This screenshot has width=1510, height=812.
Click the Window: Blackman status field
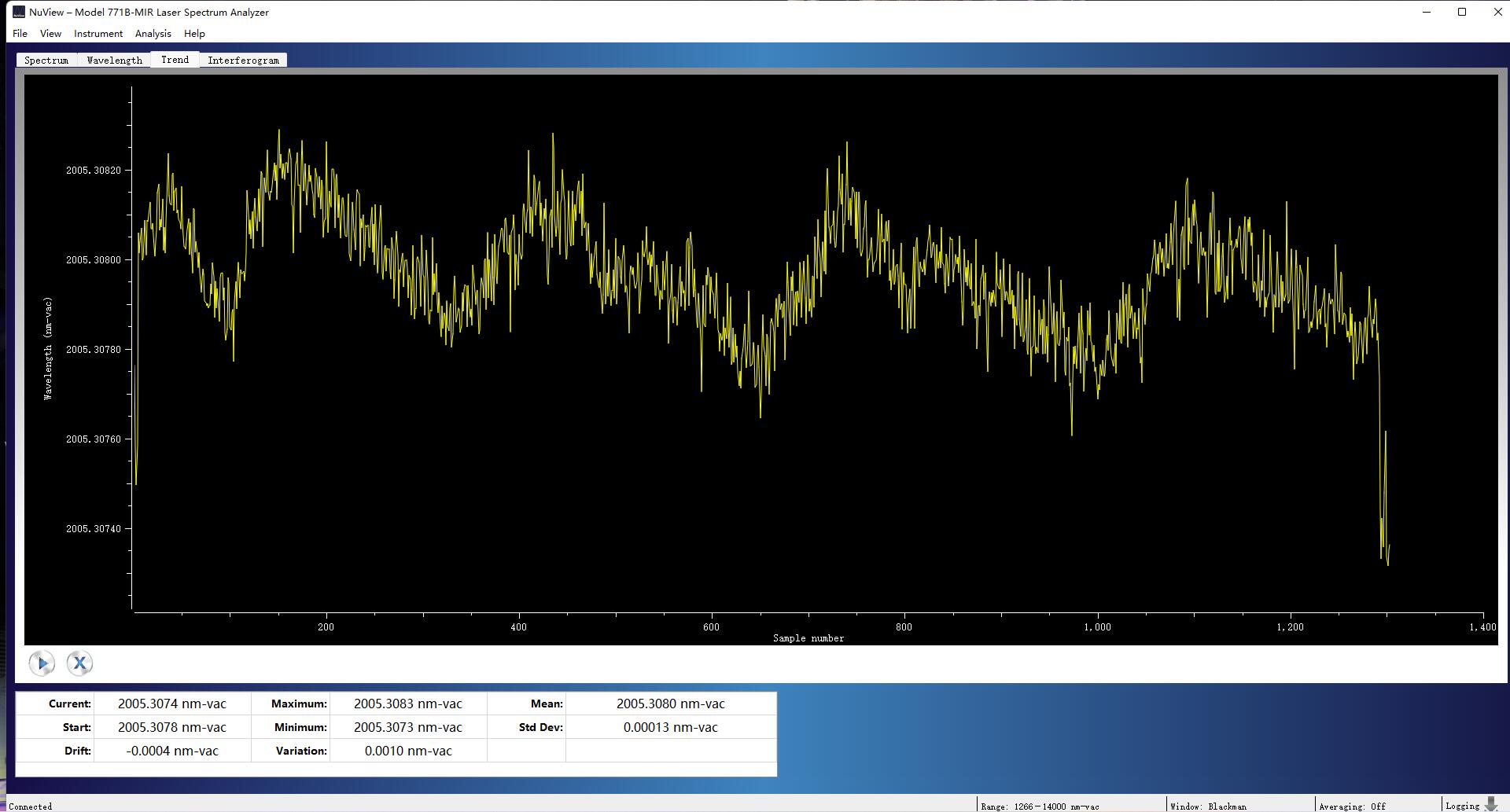pos(1208,806)
